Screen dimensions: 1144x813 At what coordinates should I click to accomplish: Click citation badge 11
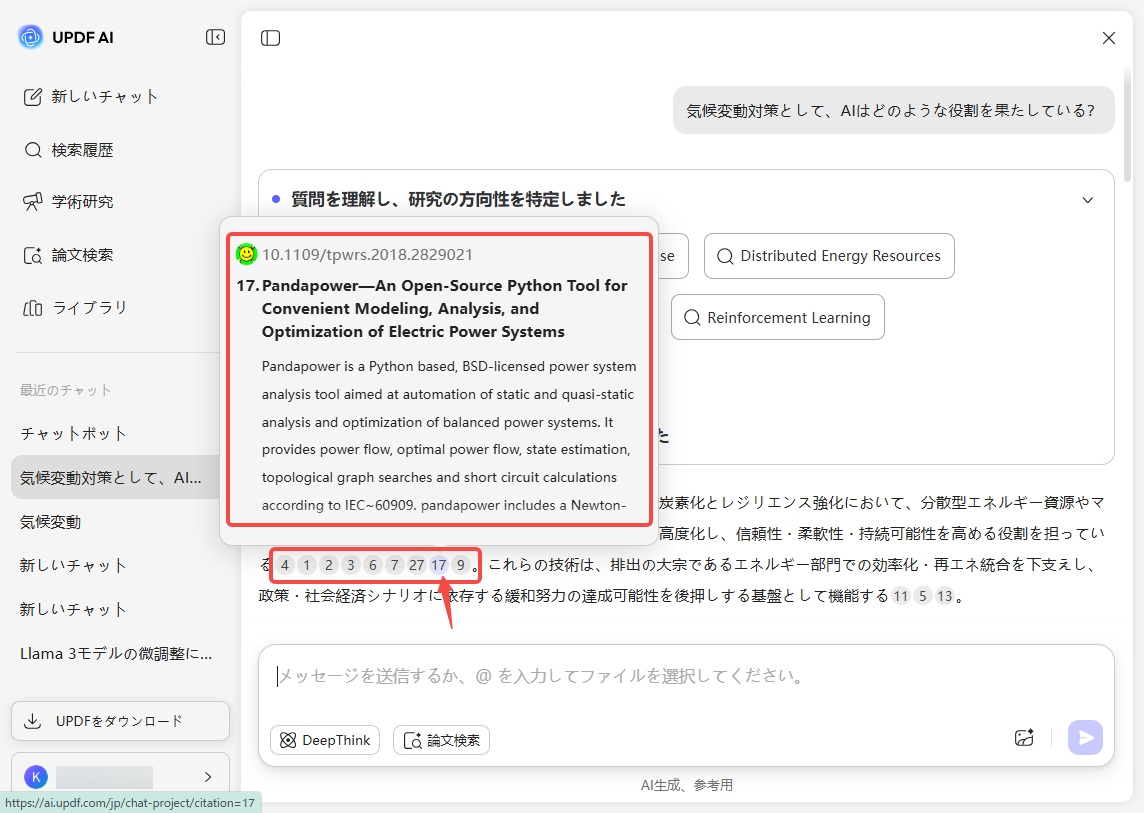(x=901, y=596)
